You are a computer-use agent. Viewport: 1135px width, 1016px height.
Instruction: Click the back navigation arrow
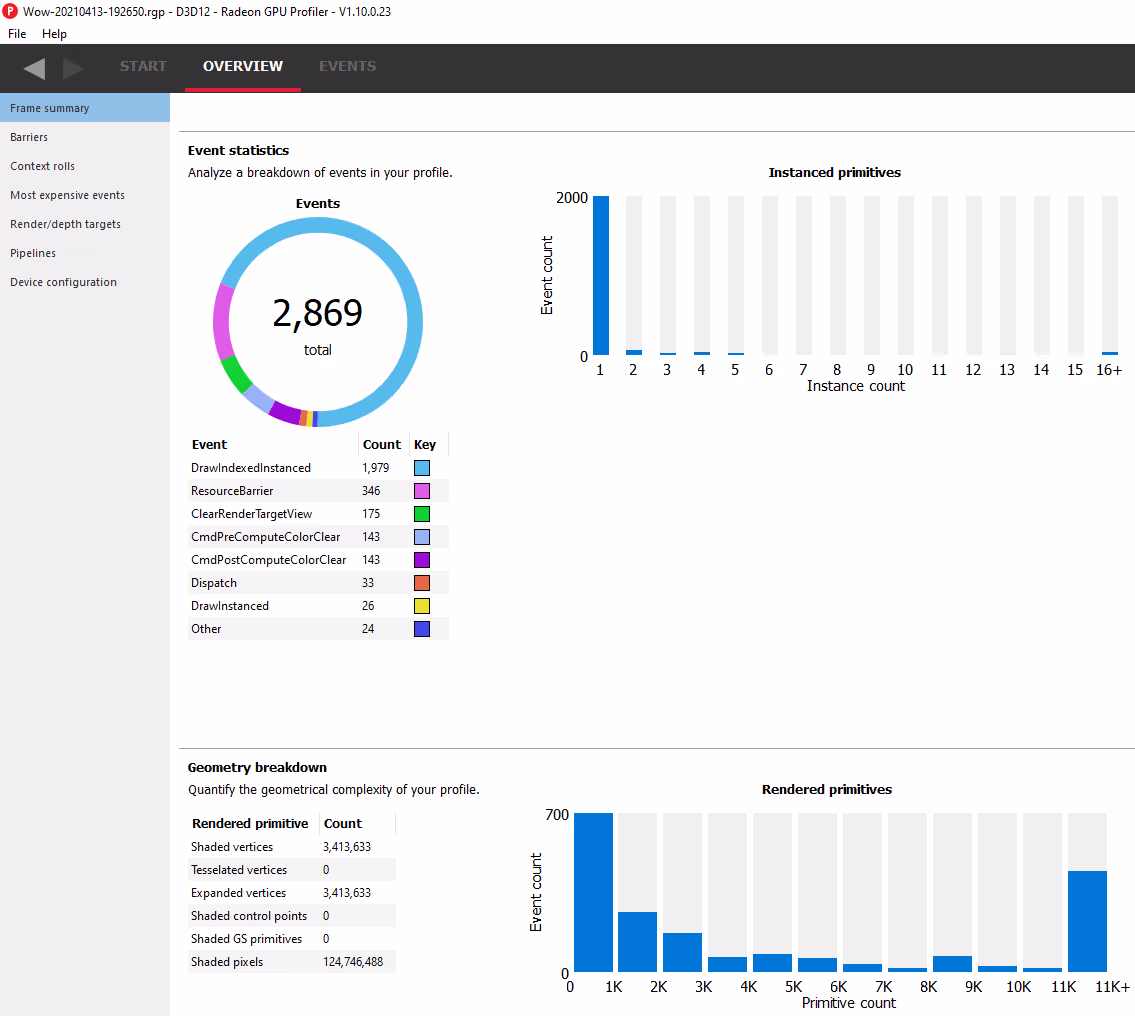click(x=34, y=68)
